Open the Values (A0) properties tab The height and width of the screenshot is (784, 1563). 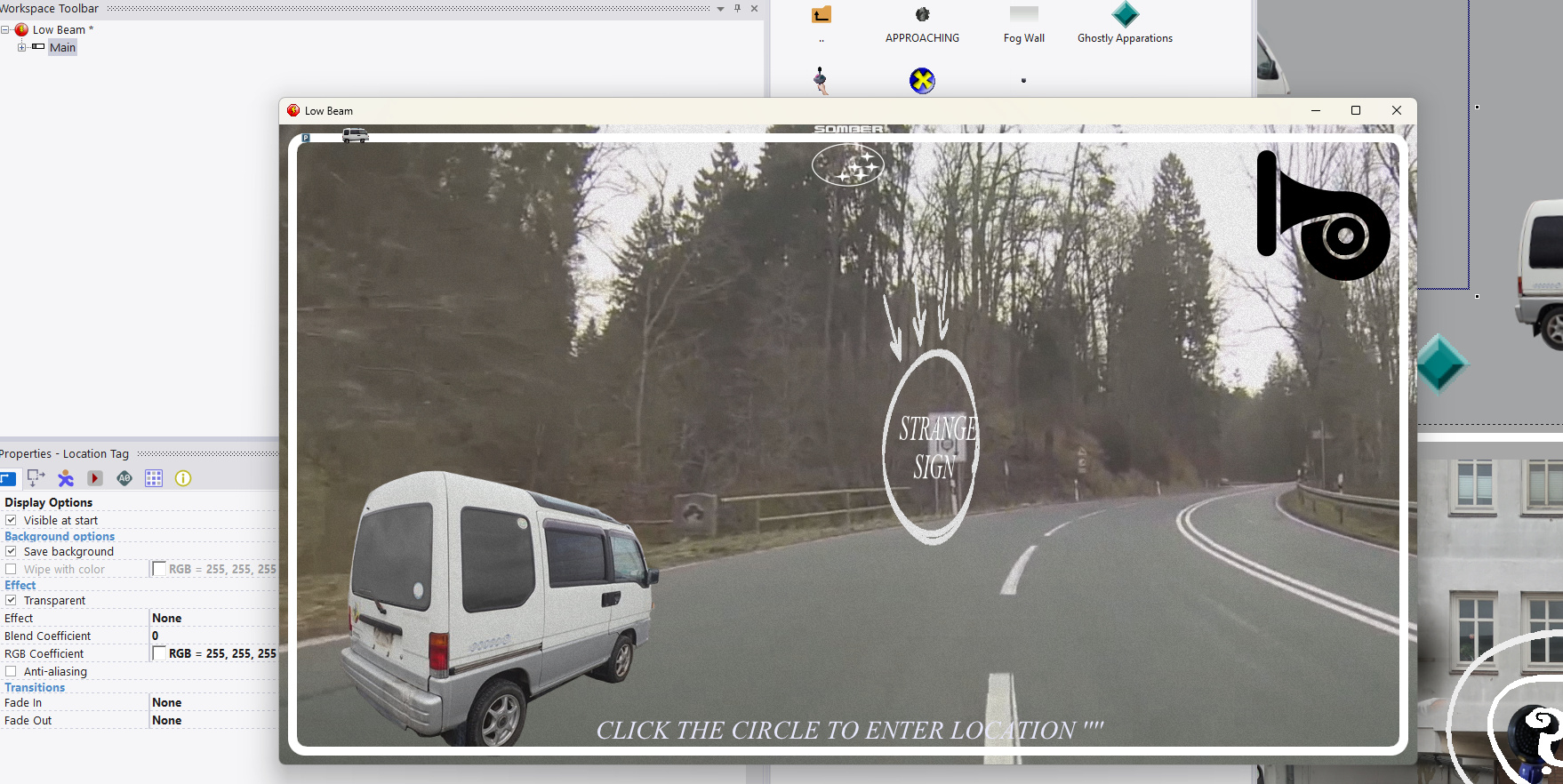[124, 478]
